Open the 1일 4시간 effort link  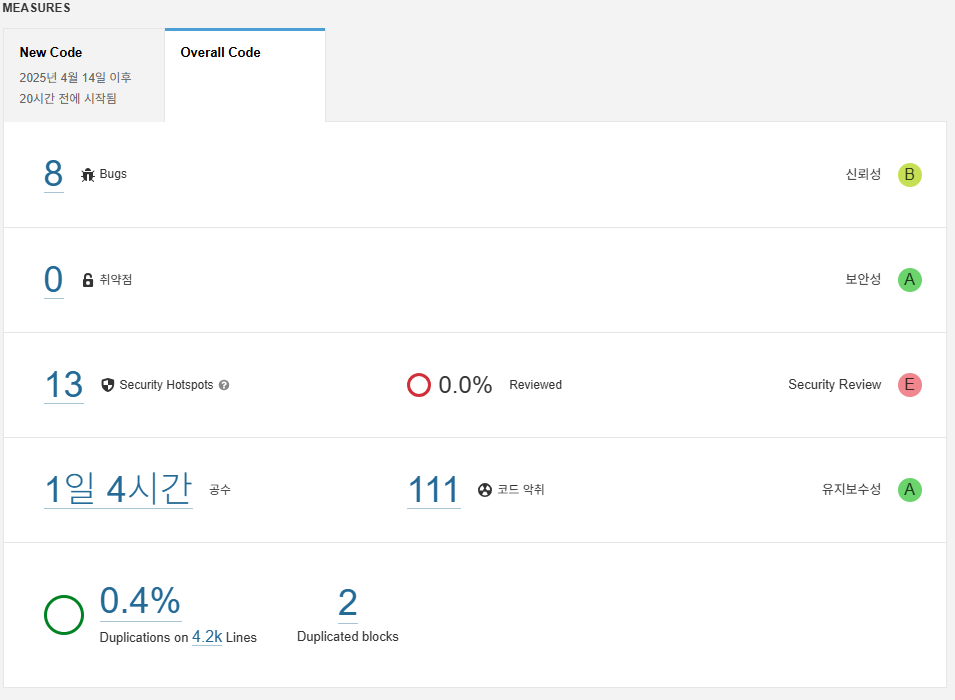coord(118,489)
